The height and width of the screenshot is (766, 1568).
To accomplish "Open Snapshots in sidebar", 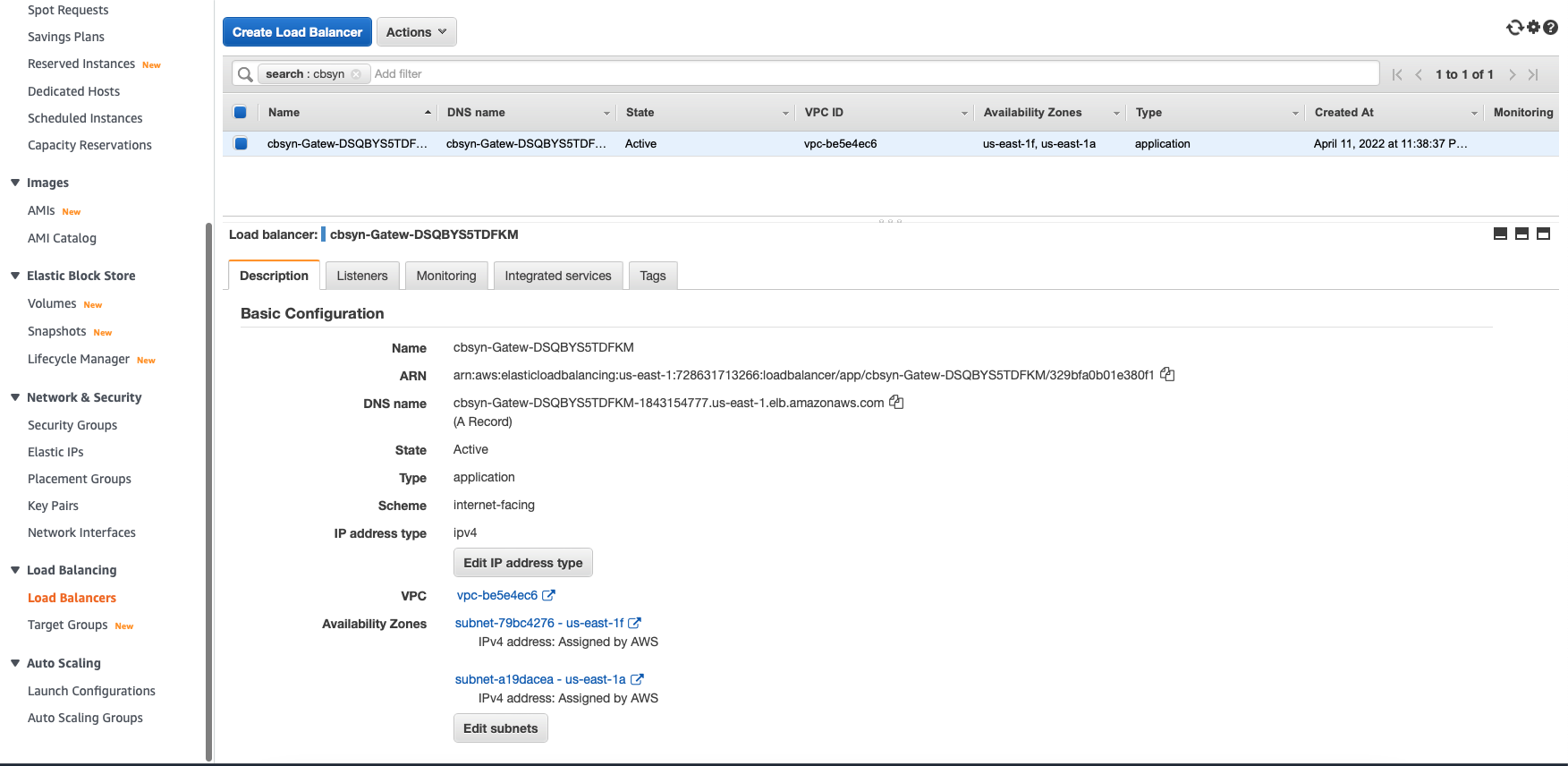I will [x=57, y=331].
